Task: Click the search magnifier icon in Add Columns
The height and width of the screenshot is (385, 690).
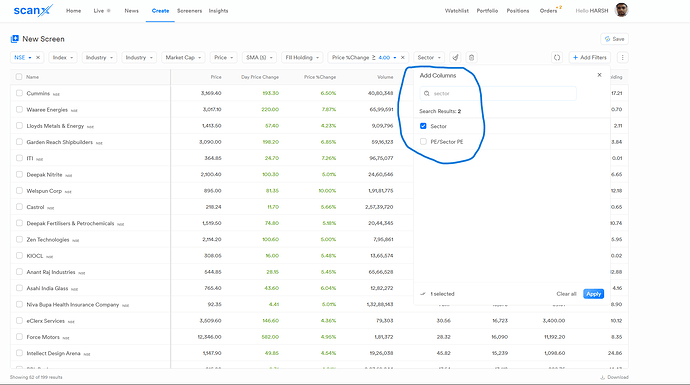Action: tap(427, 93)
